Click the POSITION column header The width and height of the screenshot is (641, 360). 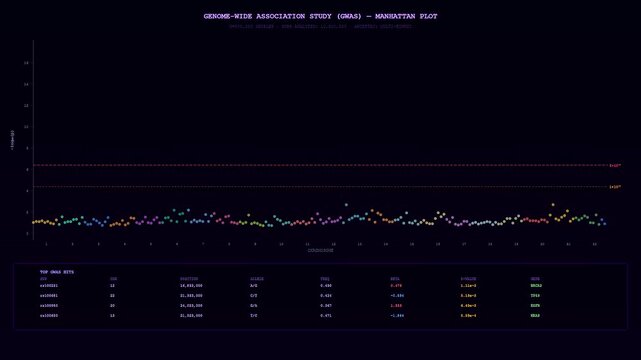coord(189,279)
